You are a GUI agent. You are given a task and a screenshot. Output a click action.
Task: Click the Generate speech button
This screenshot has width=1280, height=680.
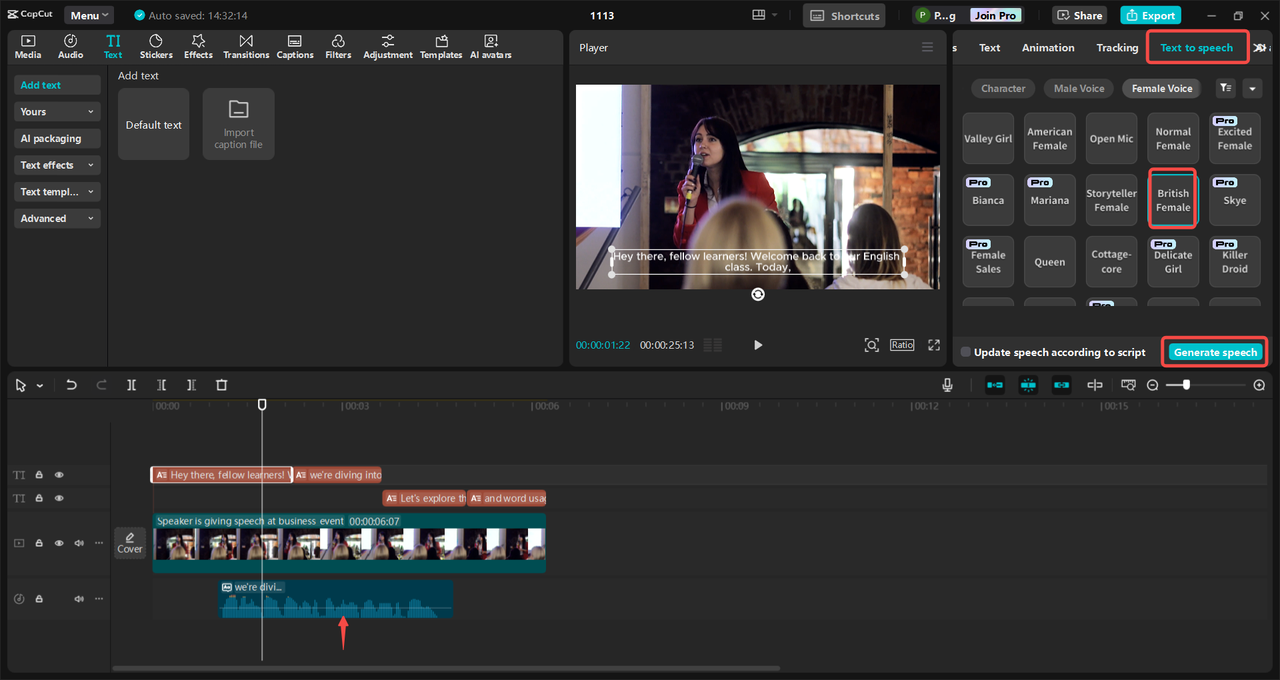[x=1215, y=352]
